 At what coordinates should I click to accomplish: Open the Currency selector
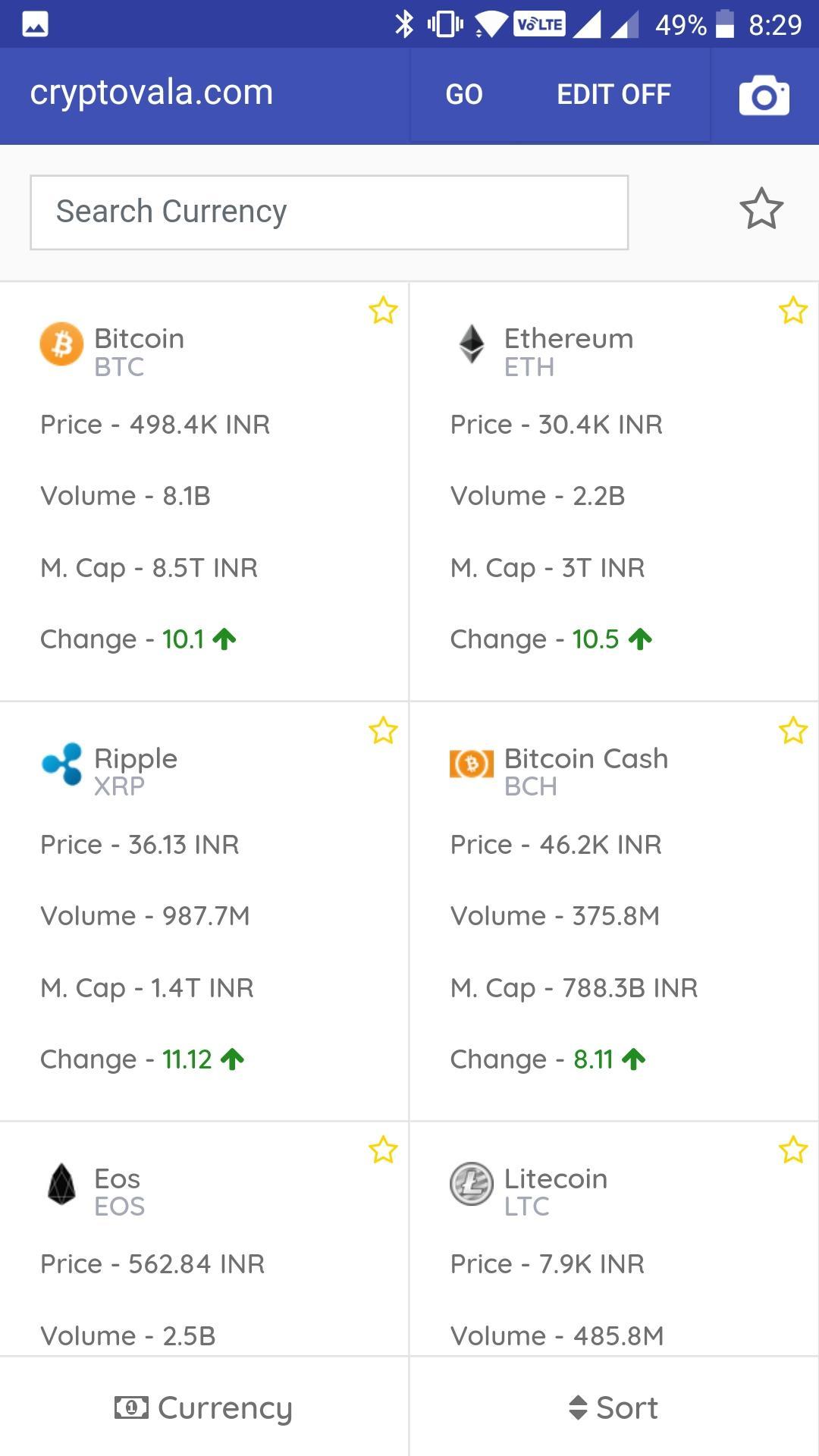coord(203,1407)
